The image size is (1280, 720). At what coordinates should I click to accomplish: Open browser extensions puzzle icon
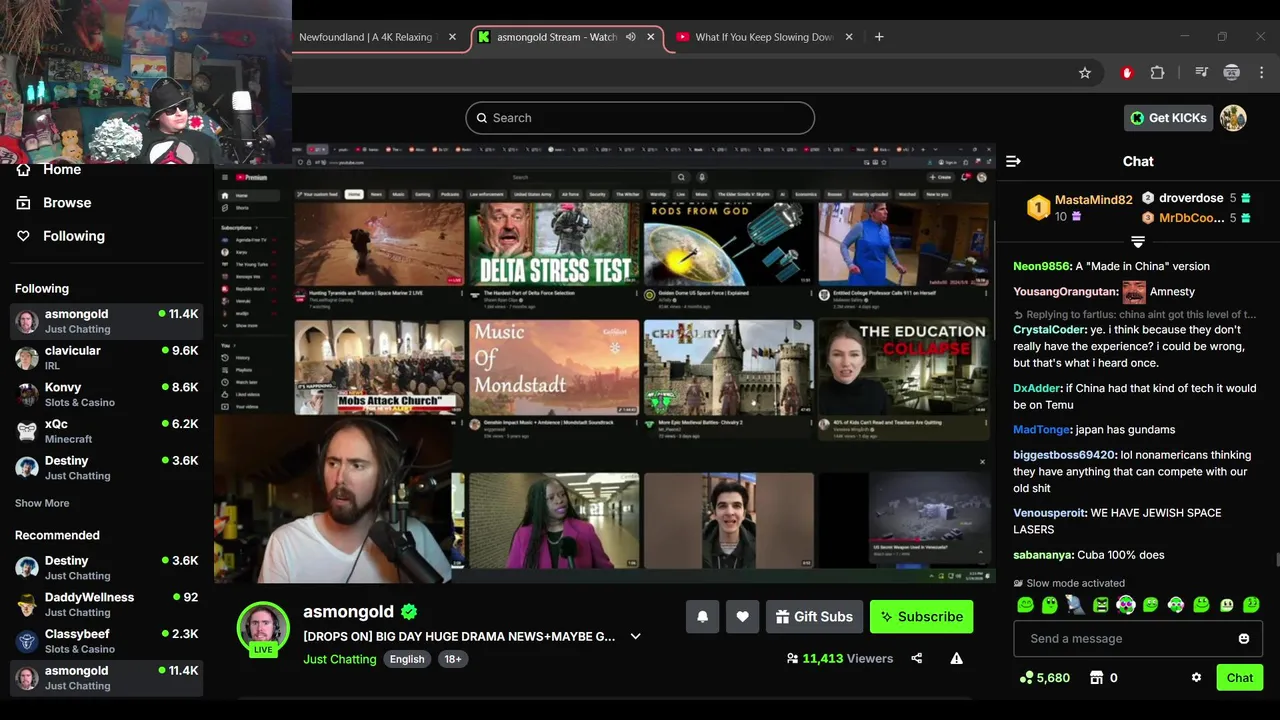1157,72
